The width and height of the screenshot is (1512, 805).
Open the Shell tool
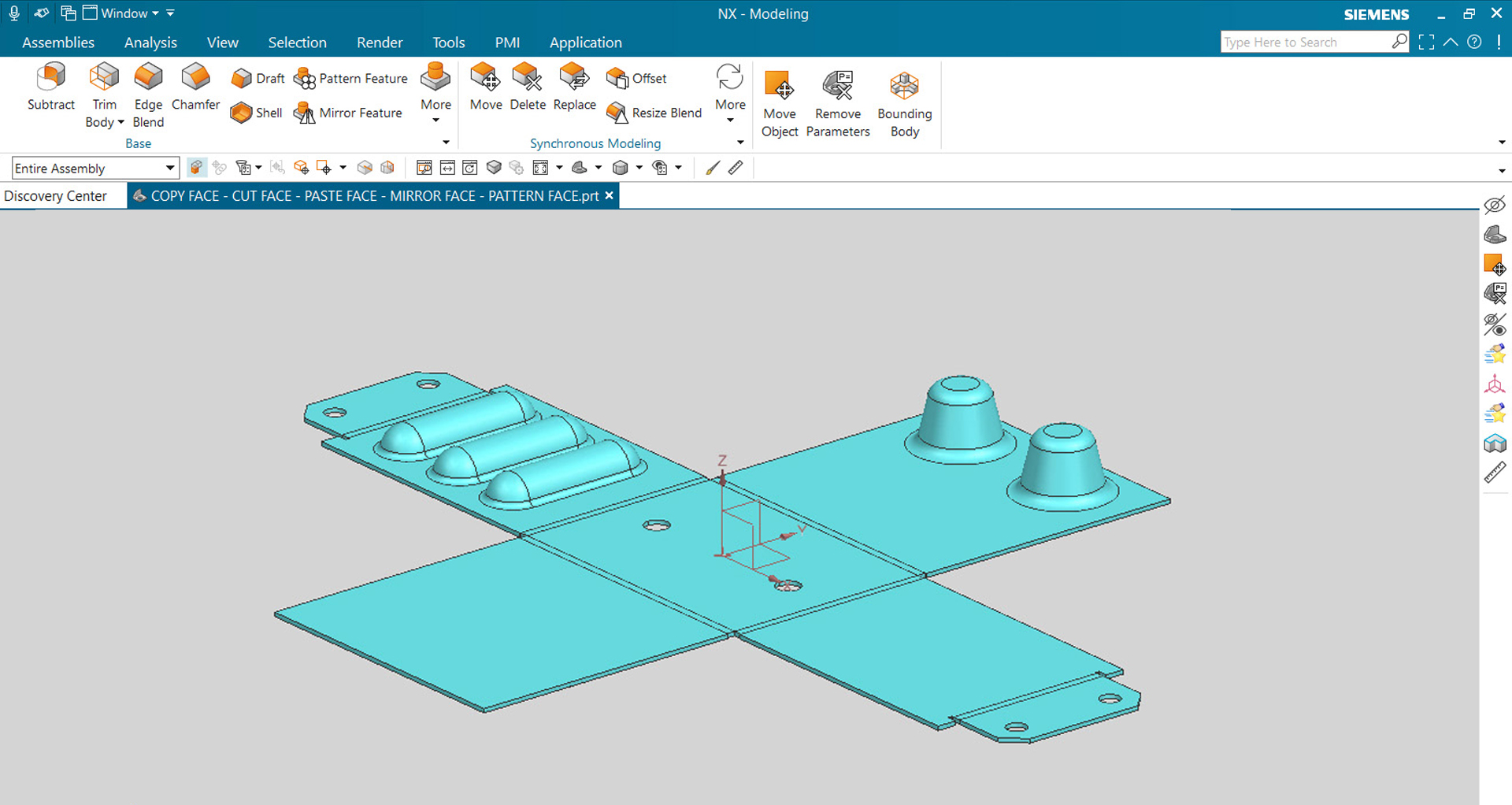255,112
